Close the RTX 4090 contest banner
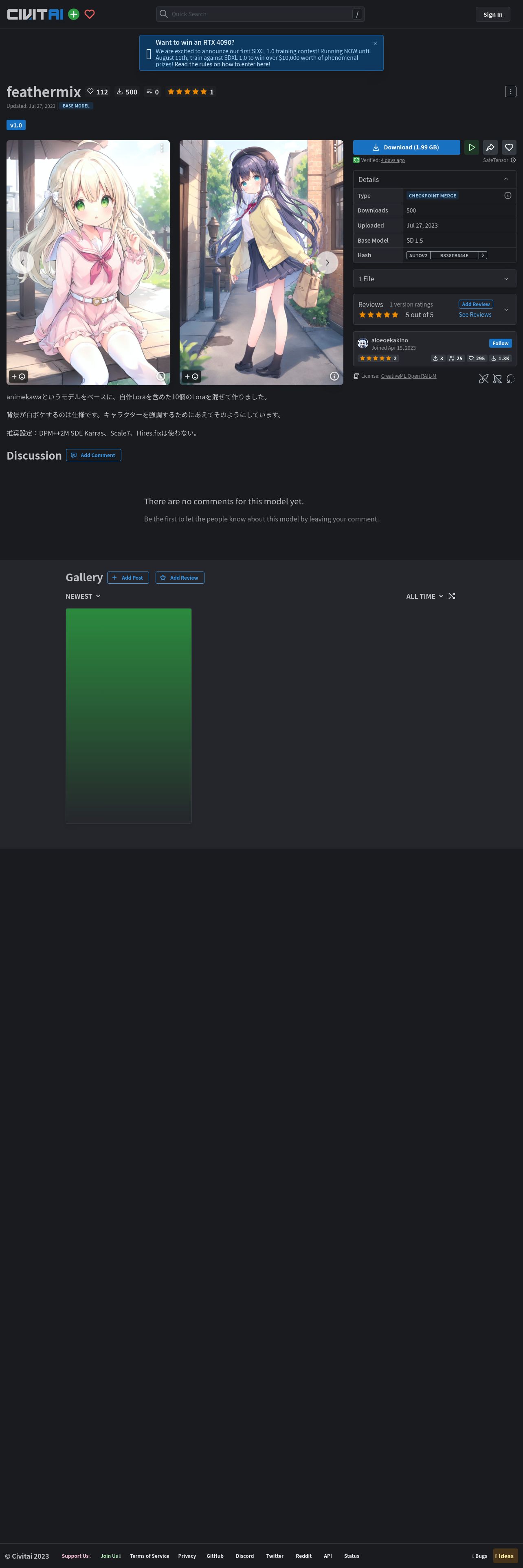Image resolution: width=523 pixels, height=1568 pixels. coord(375,43)
